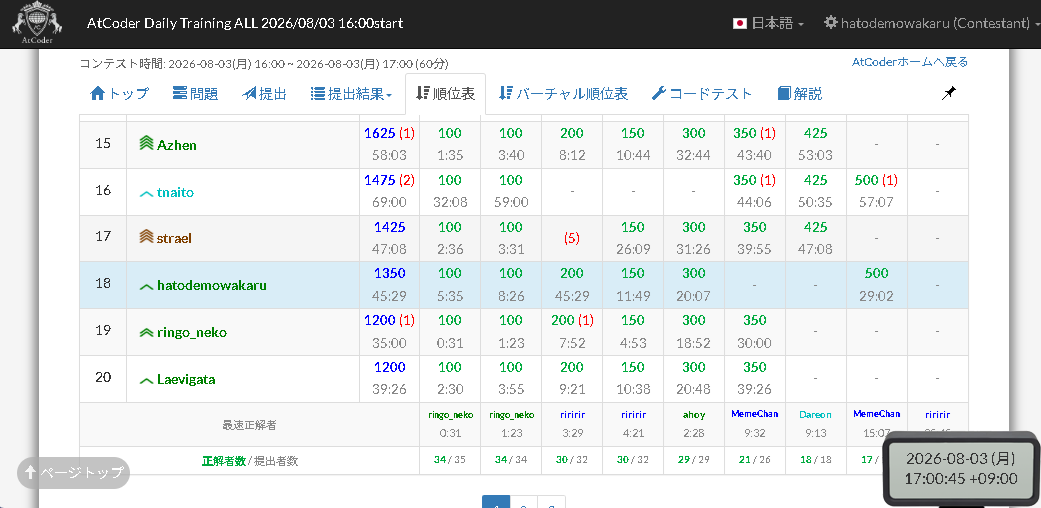Go to the トップ tab
1041x508 pixels.
point(119,94)
